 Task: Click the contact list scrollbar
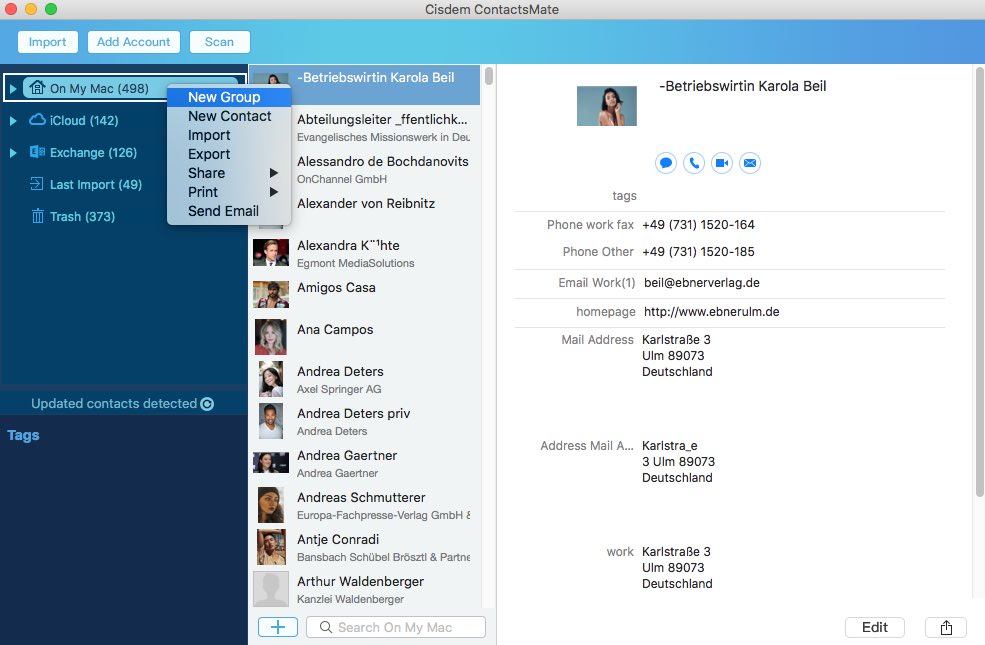(489, 76)
